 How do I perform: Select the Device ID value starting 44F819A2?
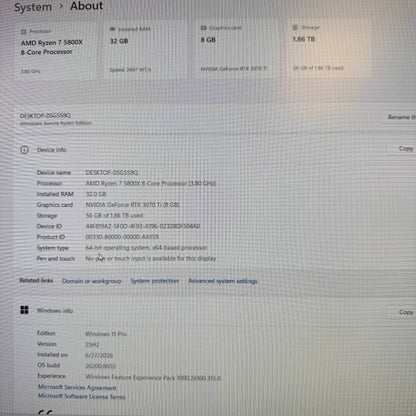pyautogui.click(x=143, y=226)
